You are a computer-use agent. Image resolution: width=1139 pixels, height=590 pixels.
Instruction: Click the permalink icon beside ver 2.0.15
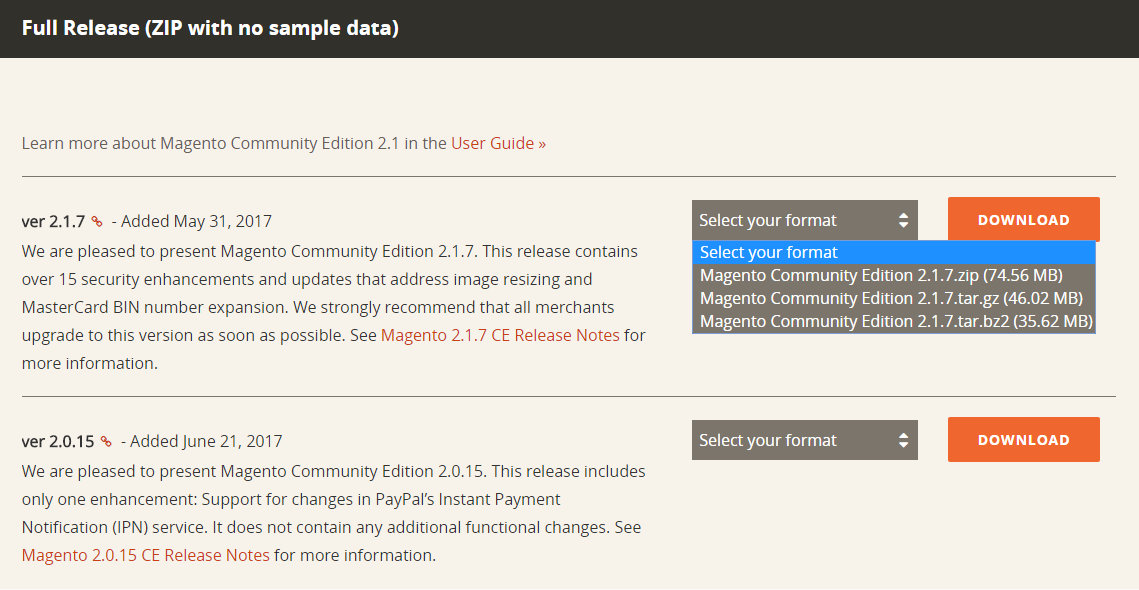(x=106, y=442)
